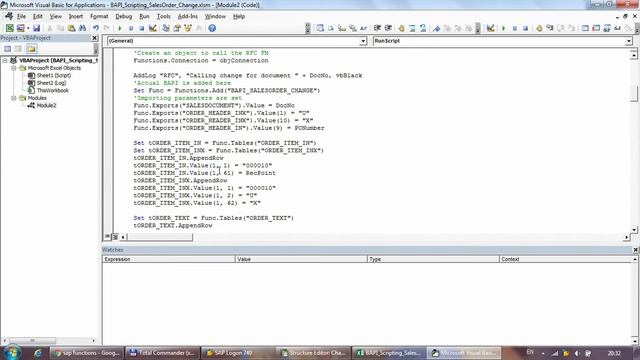
Task: Toggle Design Mode on the Standard toolbar
Action: click(152, 28)
